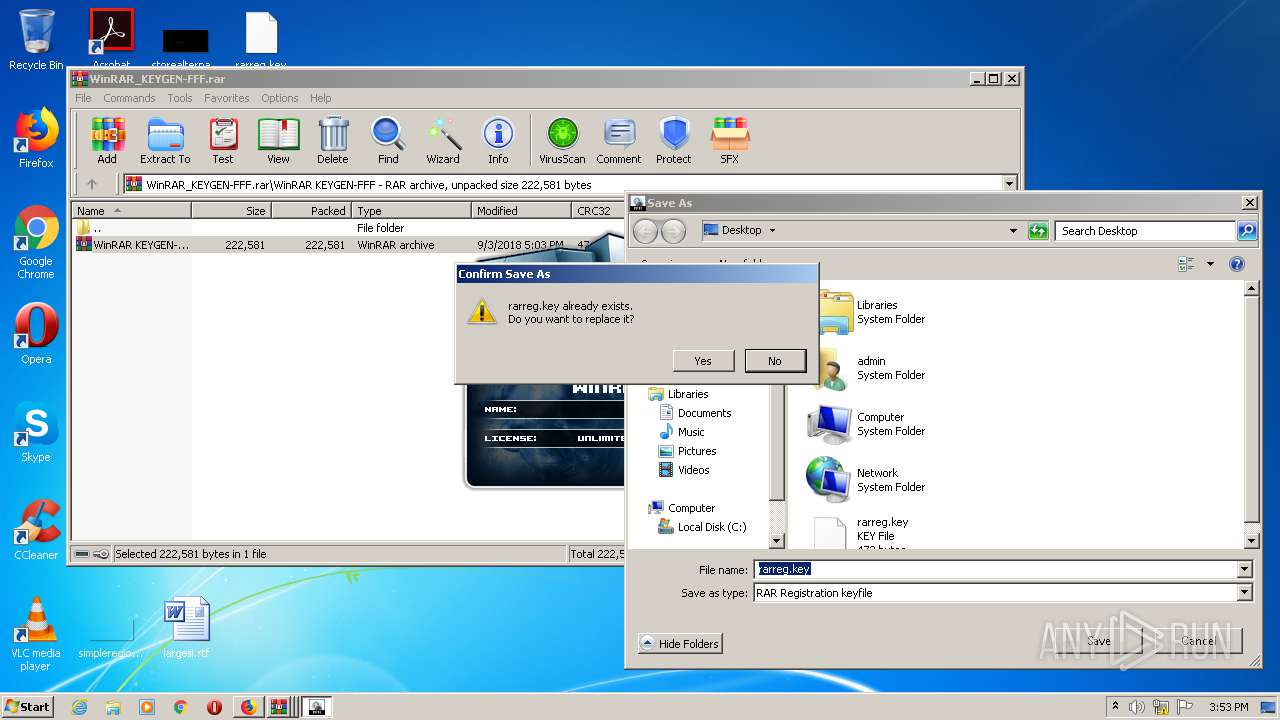This screenshot has height=720, width=1280.
Task: Open the Help menu in WinRAR
Action: point(321,98)
